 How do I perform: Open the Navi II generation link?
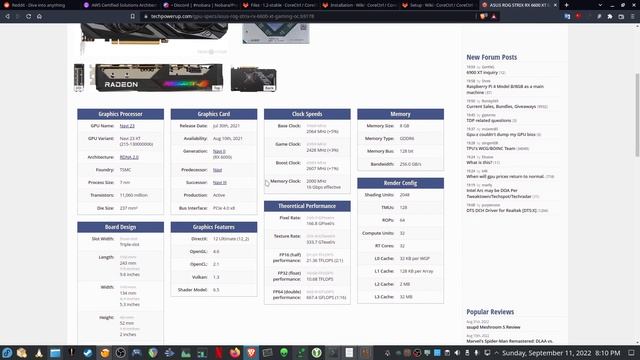click(219, 151)
